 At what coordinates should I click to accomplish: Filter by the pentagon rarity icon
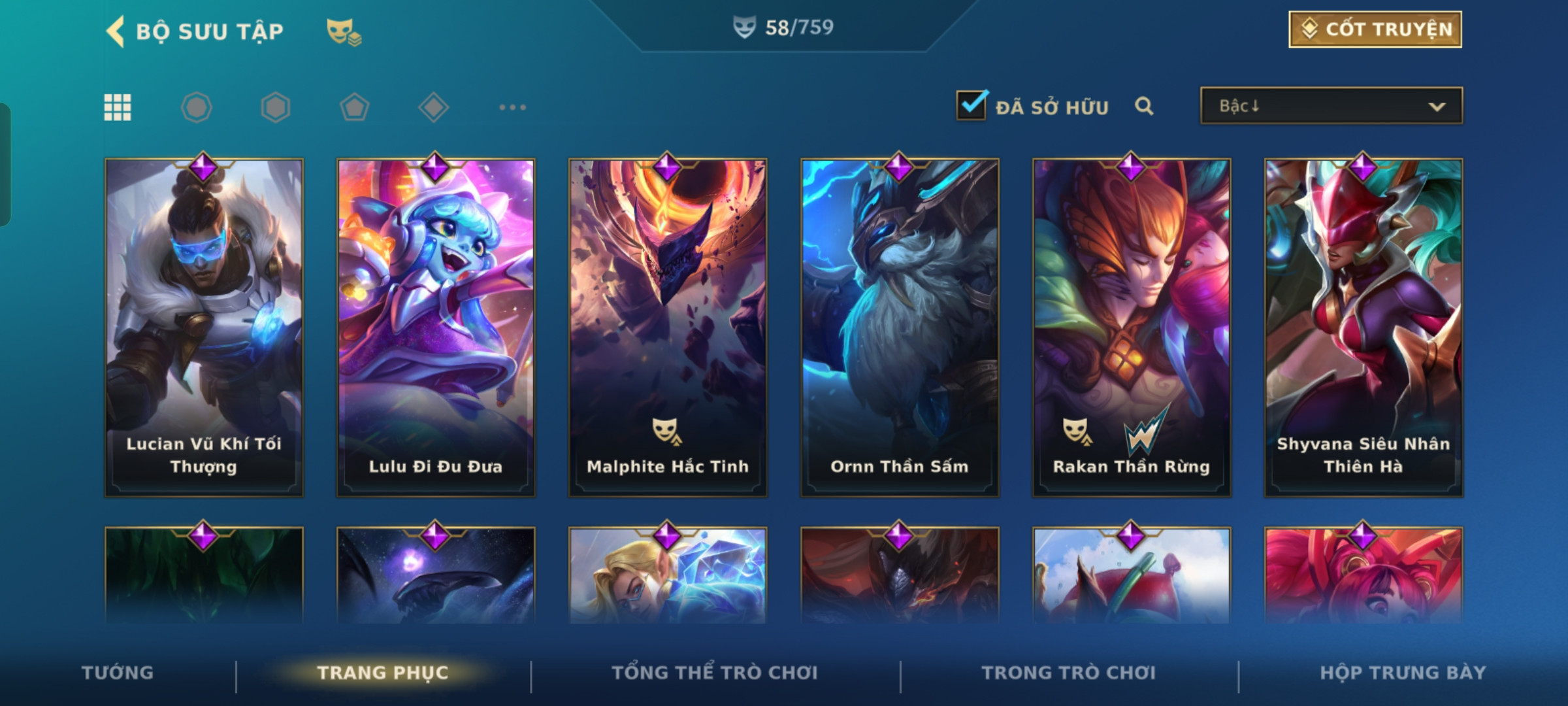[355, 107]
